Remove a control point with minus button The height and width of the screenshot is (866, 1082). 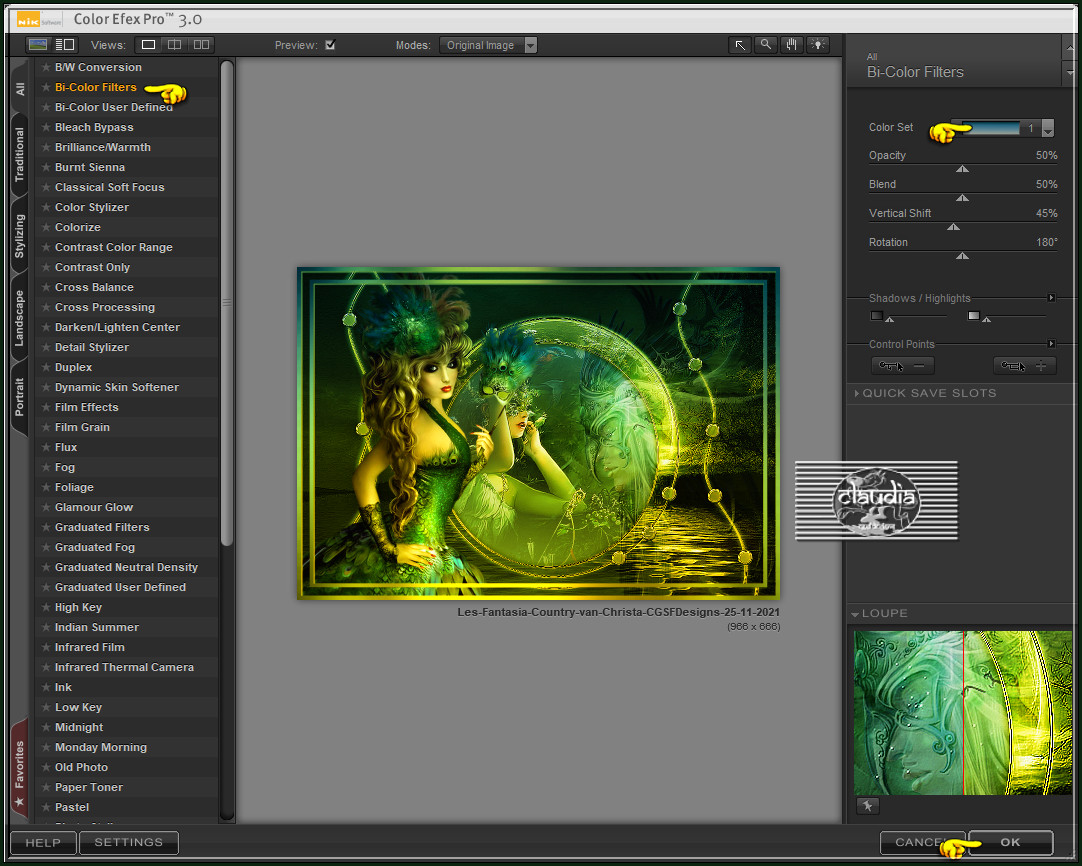[903, 366]
